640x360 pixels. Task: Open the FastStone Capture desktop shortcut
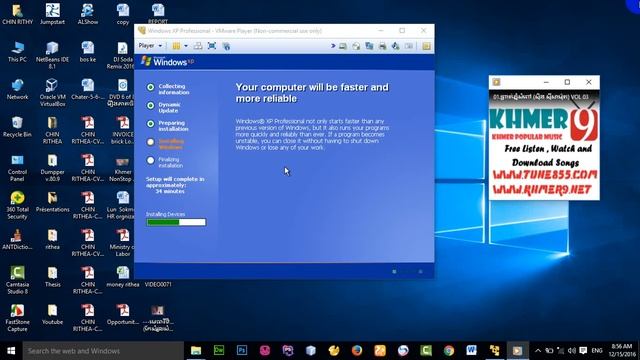click(x=17, y=318)
